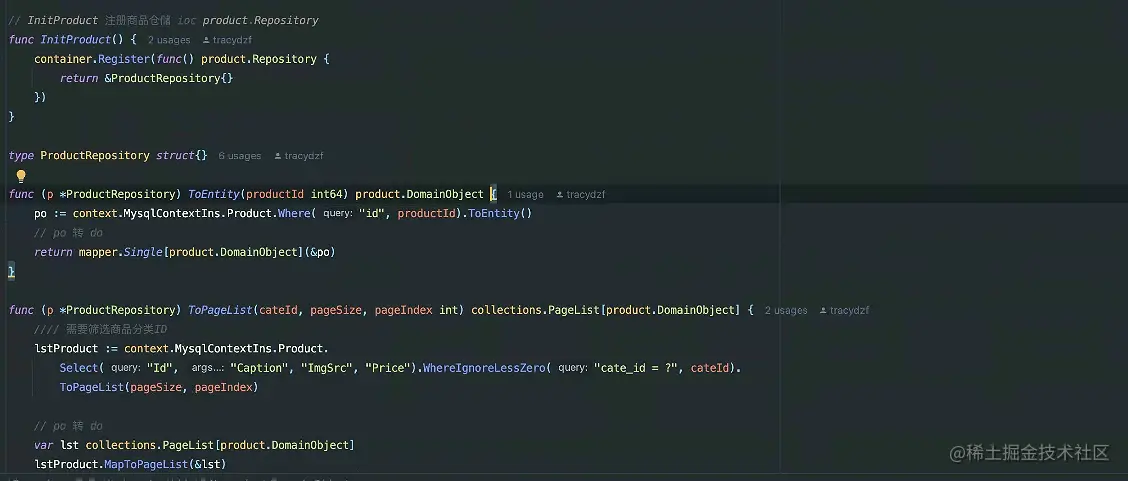The height and width of the screenshot is (481, 1128).
Task: Click the "Price" string literal
Action: [388, 368]
